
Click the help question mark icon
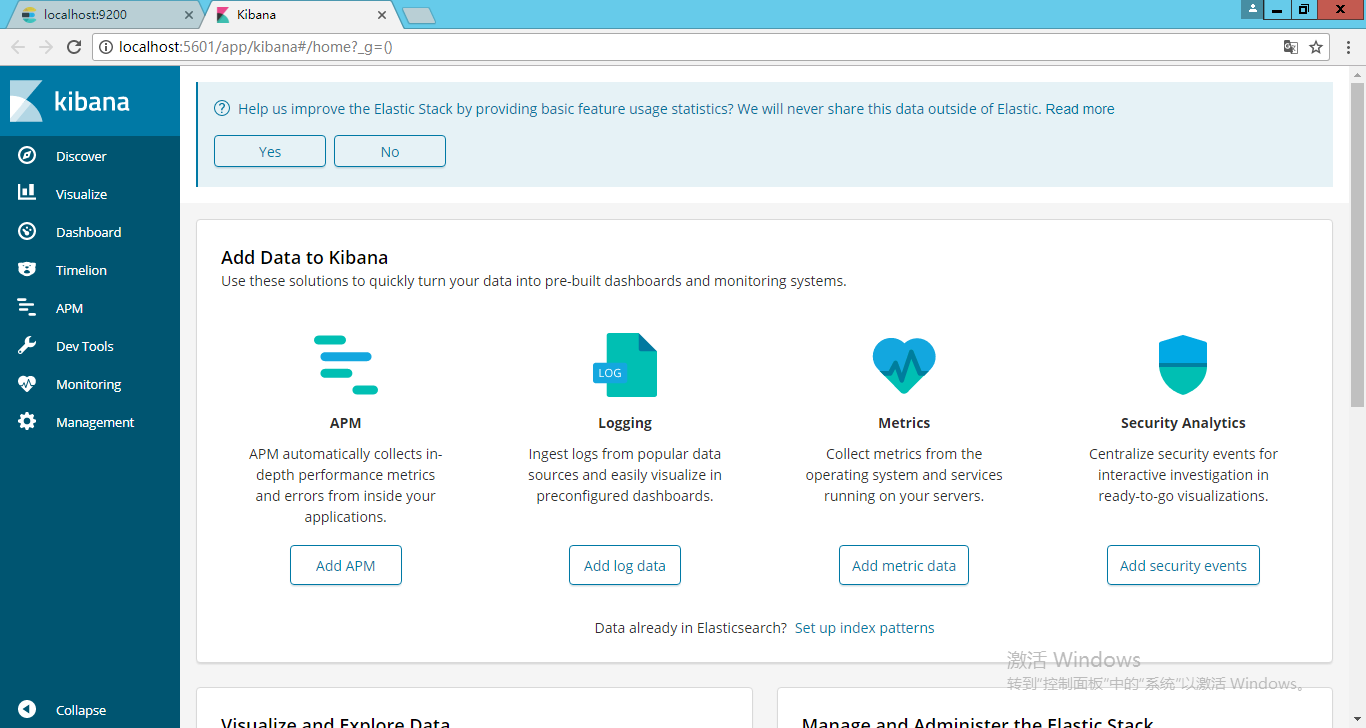coord(222,109)
